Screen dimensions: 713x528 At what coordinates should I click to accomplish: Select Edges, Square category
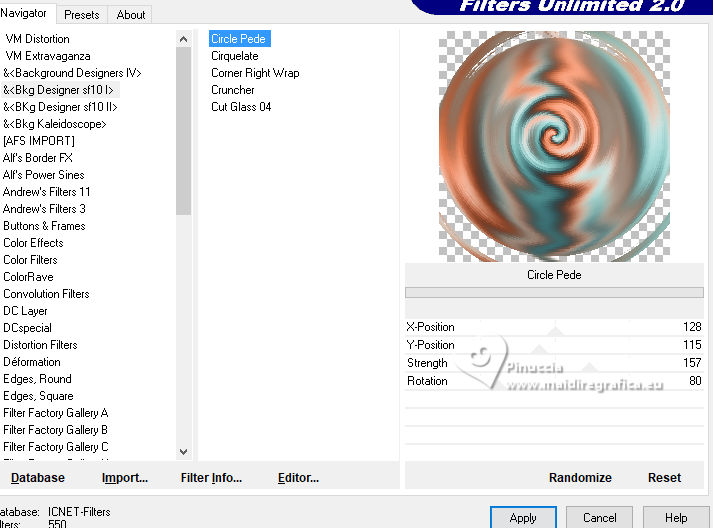[x=38, y=396]
